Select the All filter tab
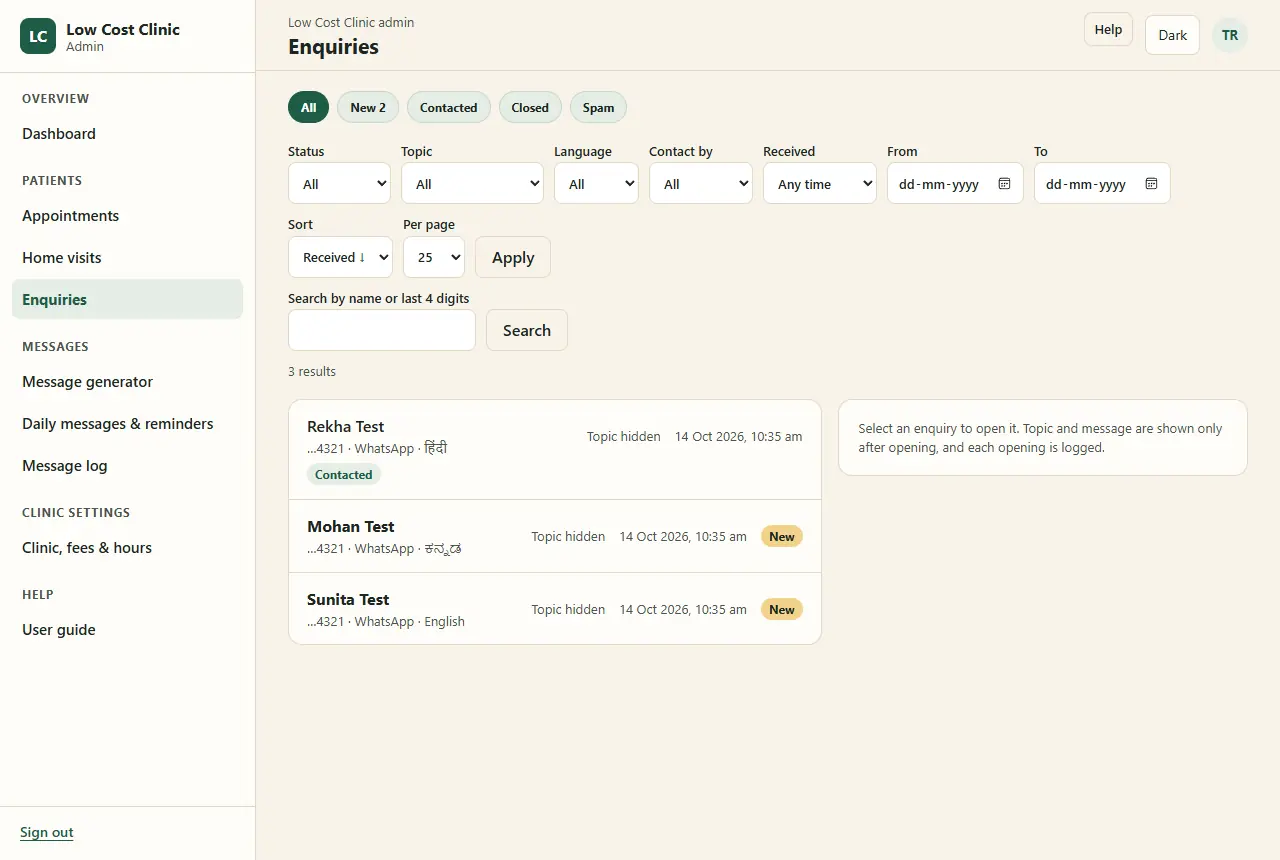 tap(308, 107)
